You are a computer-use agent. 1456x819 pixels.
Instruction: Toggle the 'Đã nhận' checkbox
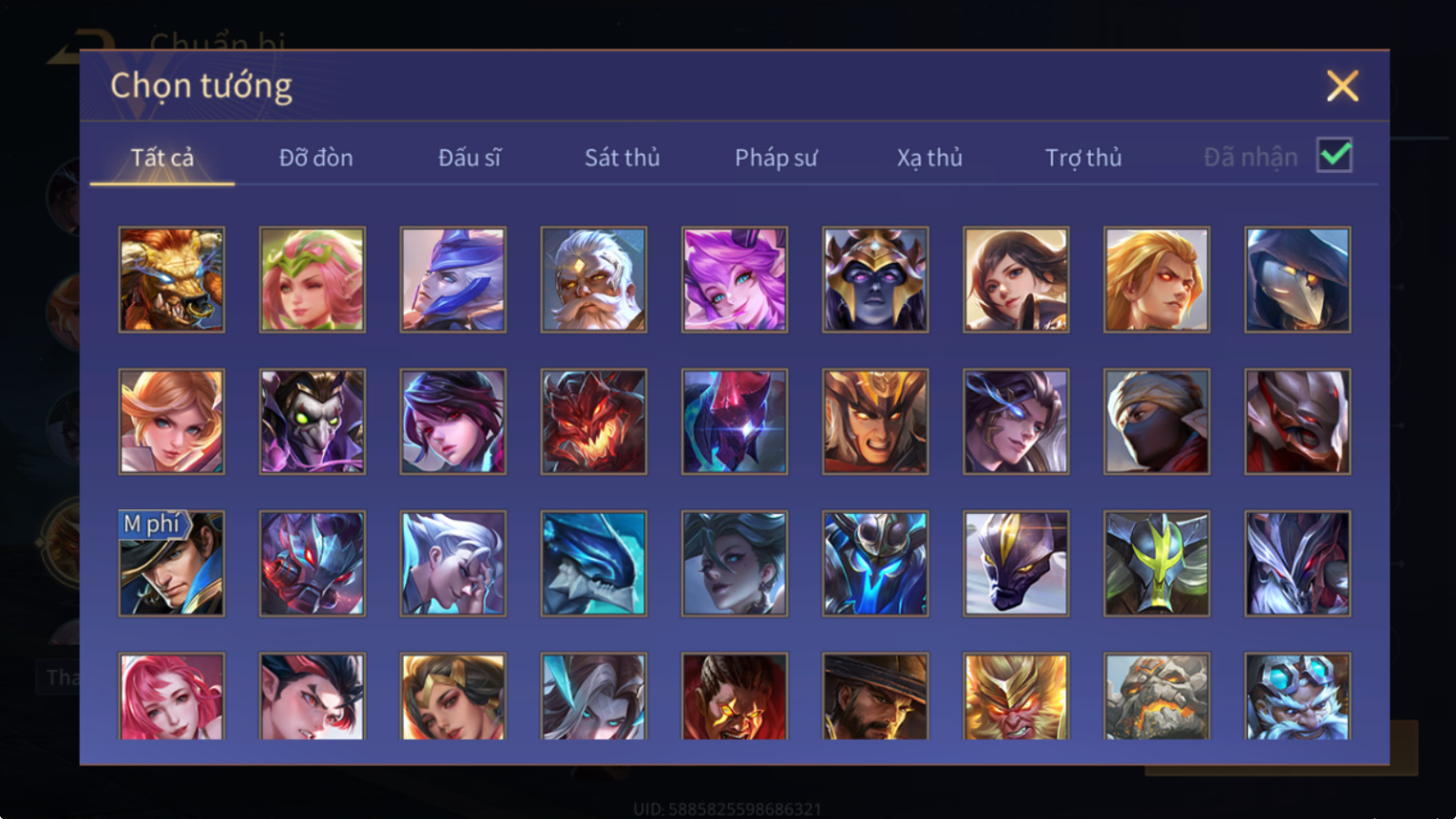click(x=1334, y=155)
